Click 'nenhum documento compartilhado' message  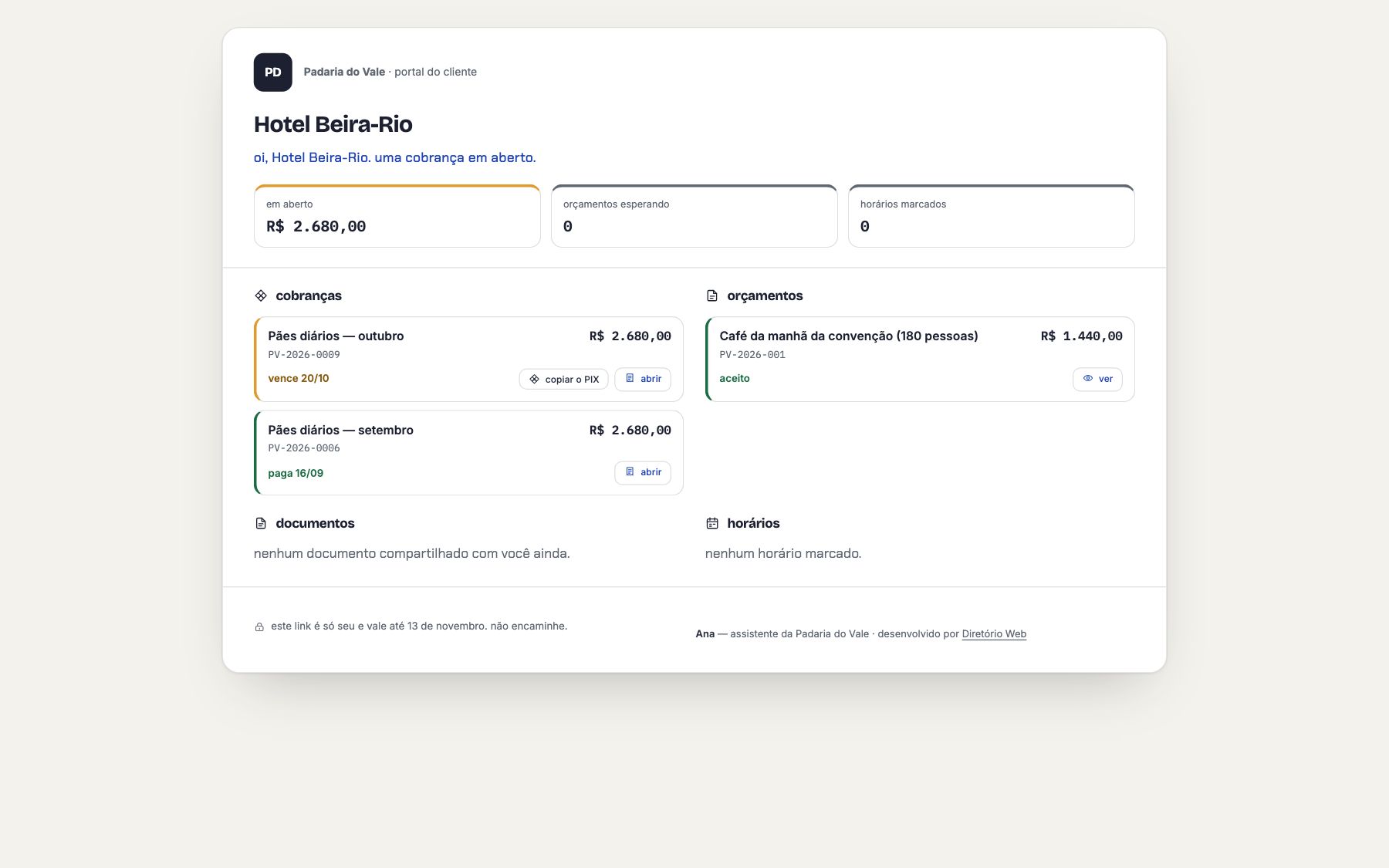point(412,553)
